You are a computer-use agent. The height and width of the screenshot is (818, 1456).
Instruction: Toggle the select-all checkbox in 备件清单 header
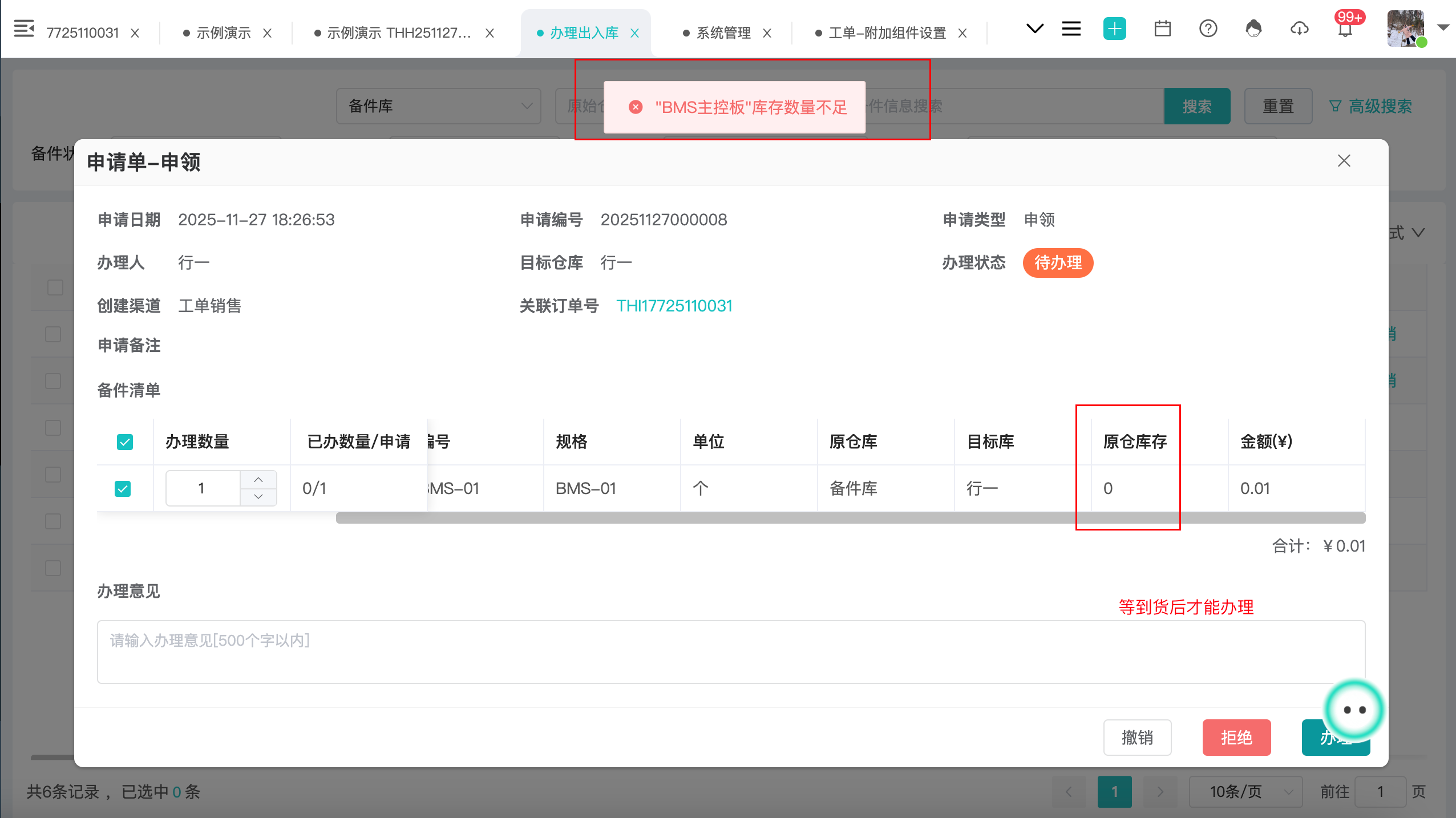tap(125, 442)
